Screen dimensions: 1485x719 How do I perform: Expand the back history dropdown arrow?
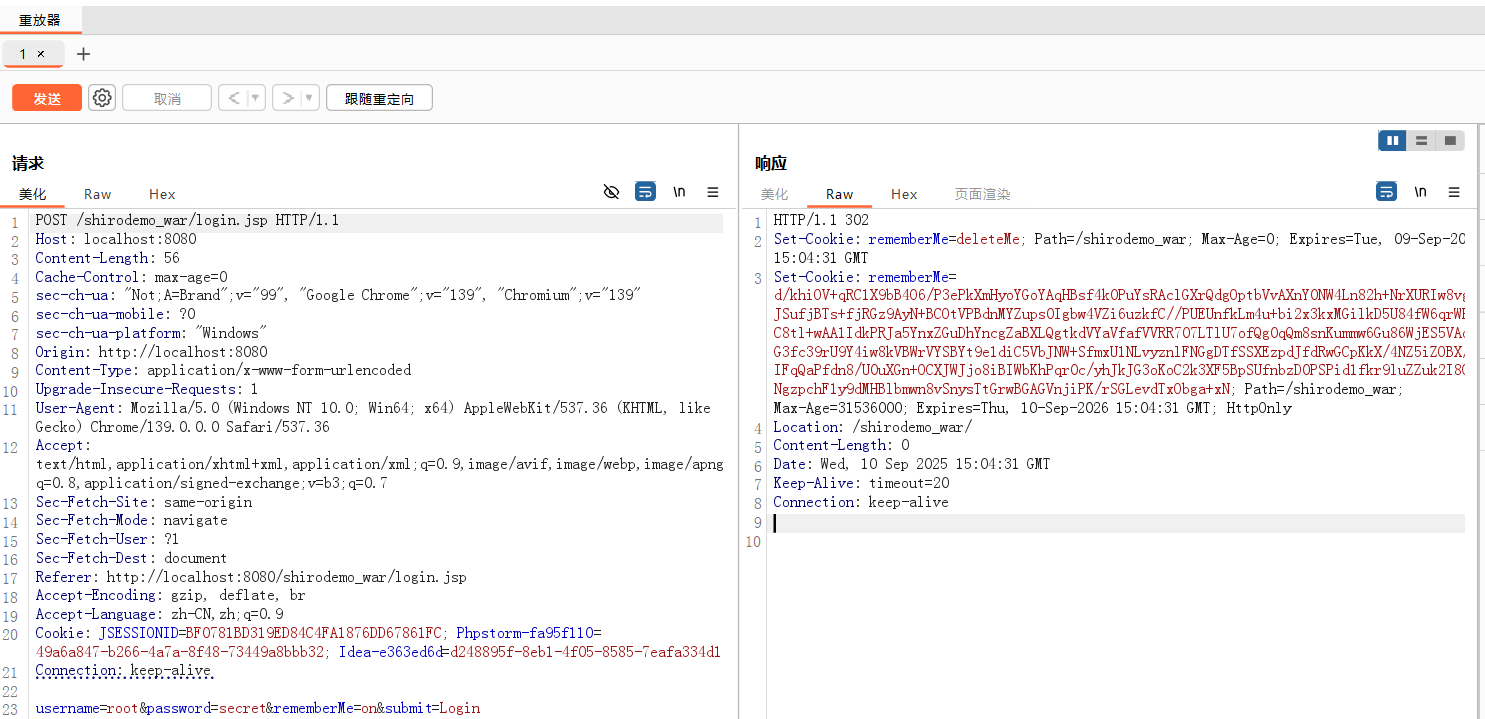[x=255, y=98]
